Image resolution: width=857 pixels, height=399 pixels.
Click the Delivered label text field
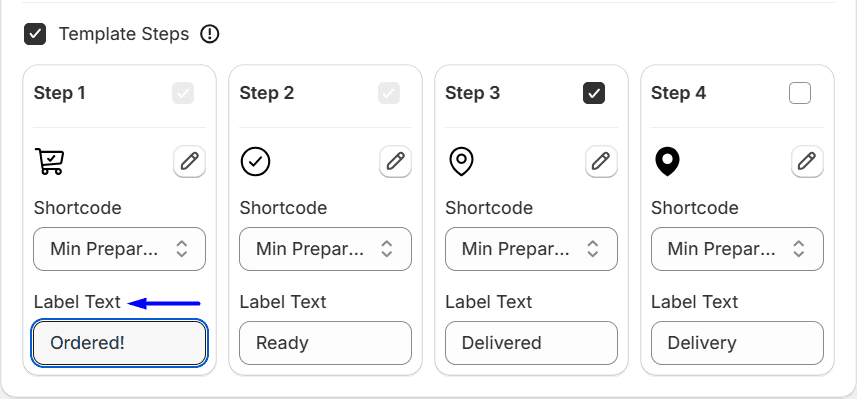point(531,343)
